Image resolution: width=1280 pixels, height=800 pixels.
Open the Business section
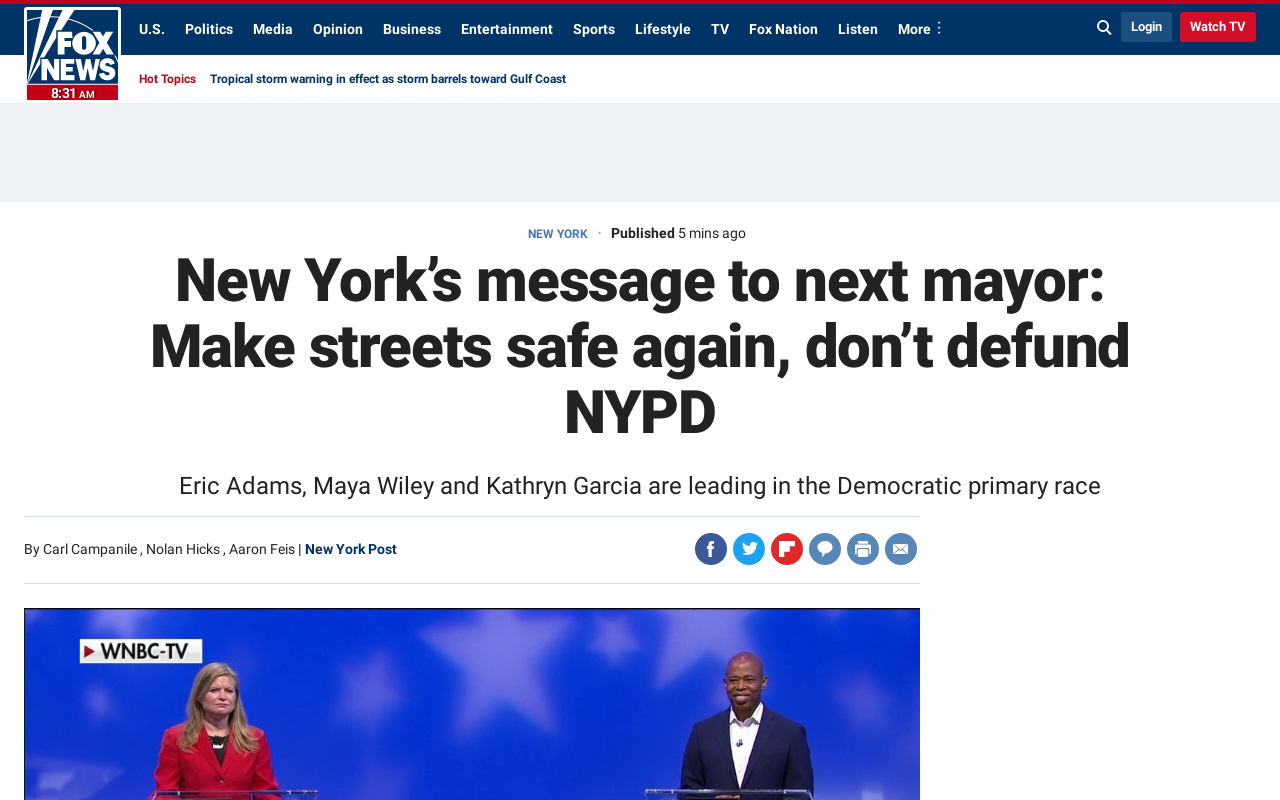pos(412,29)
